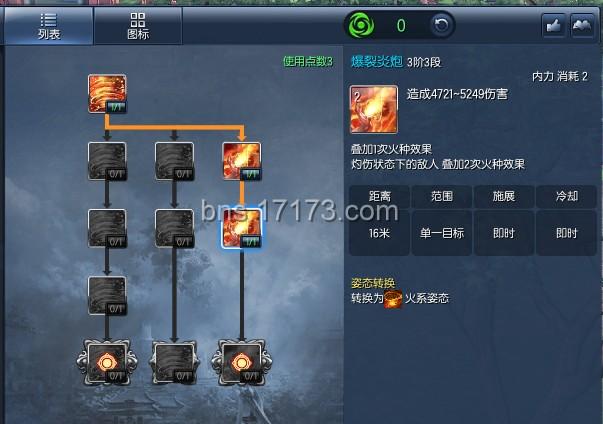
Task: Click the 冷却 cooldown header cell
Action: click(x=566, y=196)
